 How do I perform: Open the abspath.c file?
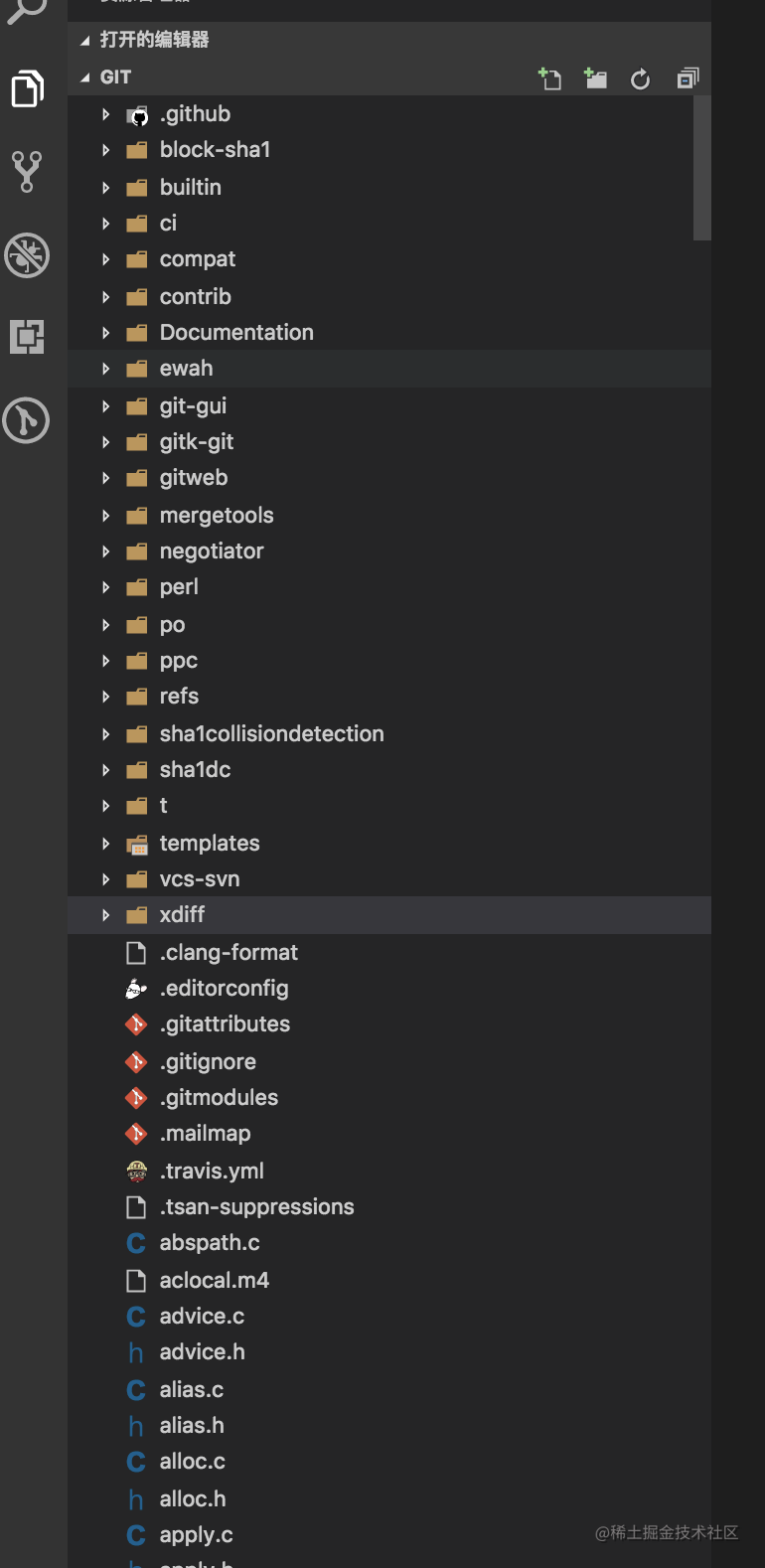(x=389, y=1242)
